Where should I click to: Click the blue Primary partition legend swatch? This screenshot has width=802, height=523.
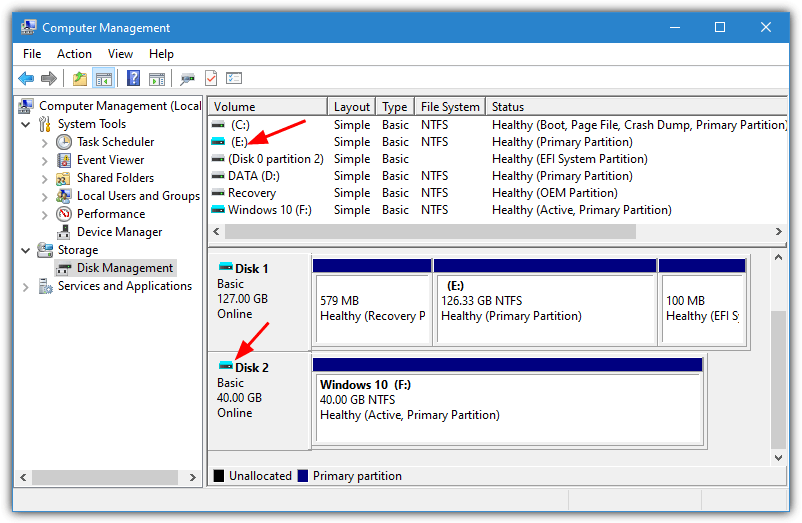click(x=303, y=476)
